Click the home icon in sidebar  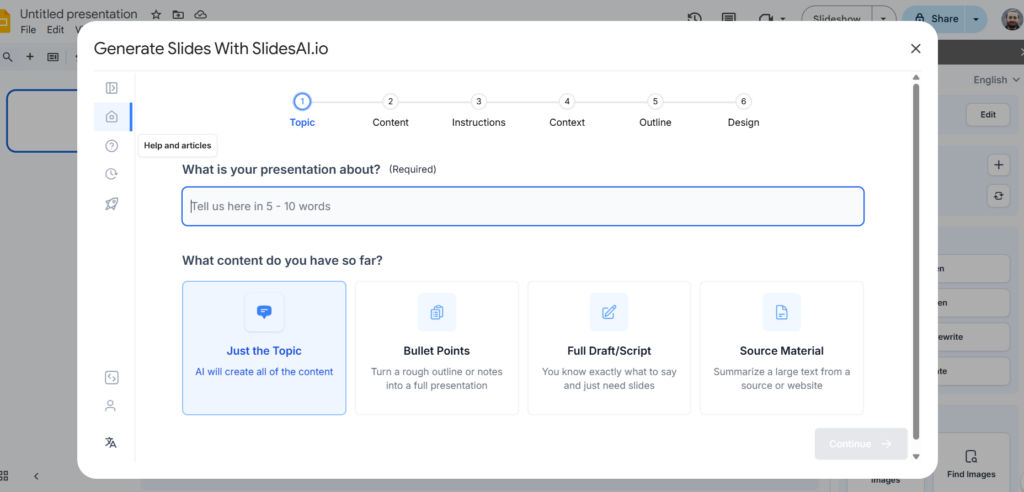(x=111, y=117)
